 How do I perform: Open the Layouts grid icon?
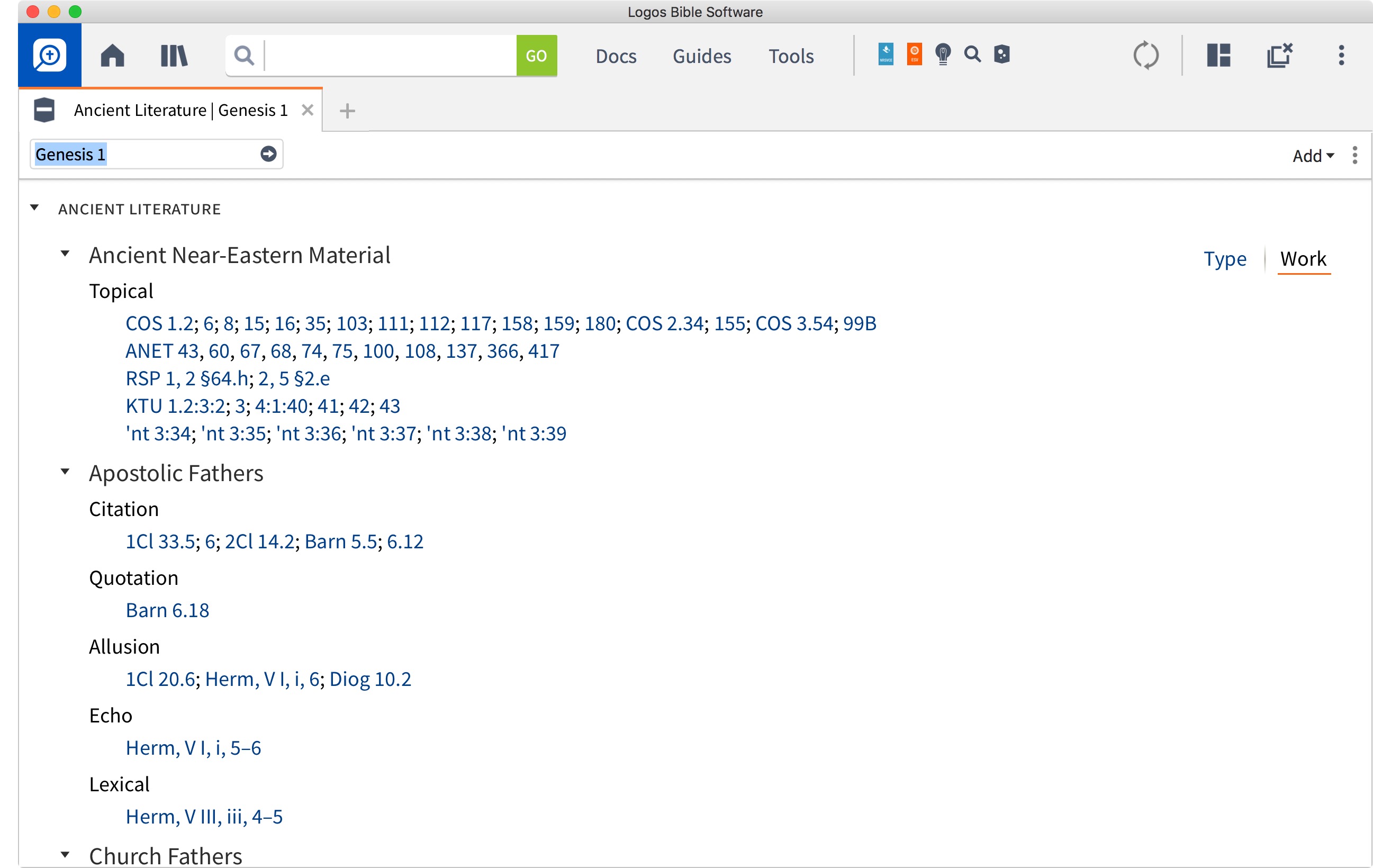1218,56
